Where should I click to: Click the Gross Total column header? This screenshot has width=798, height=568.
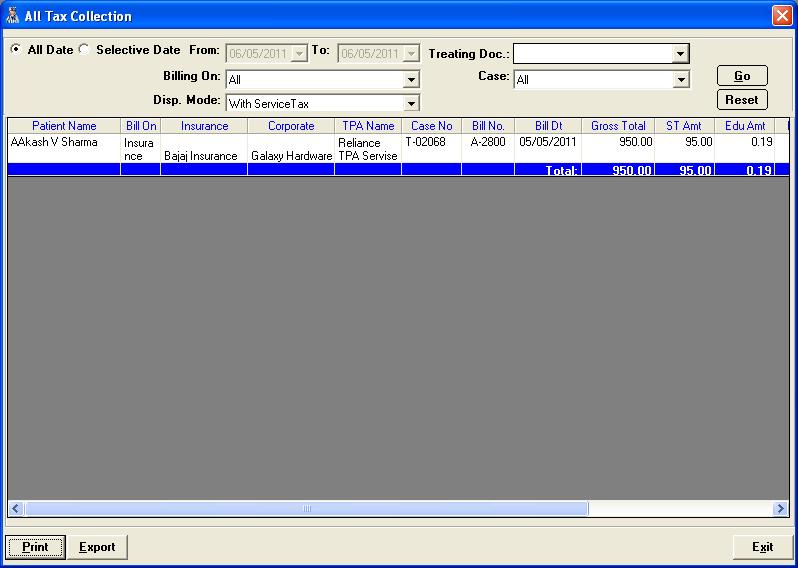coord(618,126)
